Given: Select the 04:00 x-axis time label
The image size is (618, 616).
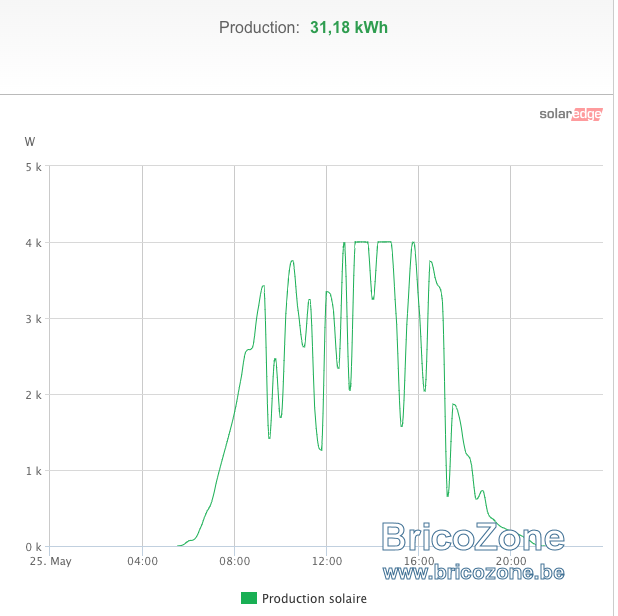Looking at the screenshot, I should pos(142,561).
